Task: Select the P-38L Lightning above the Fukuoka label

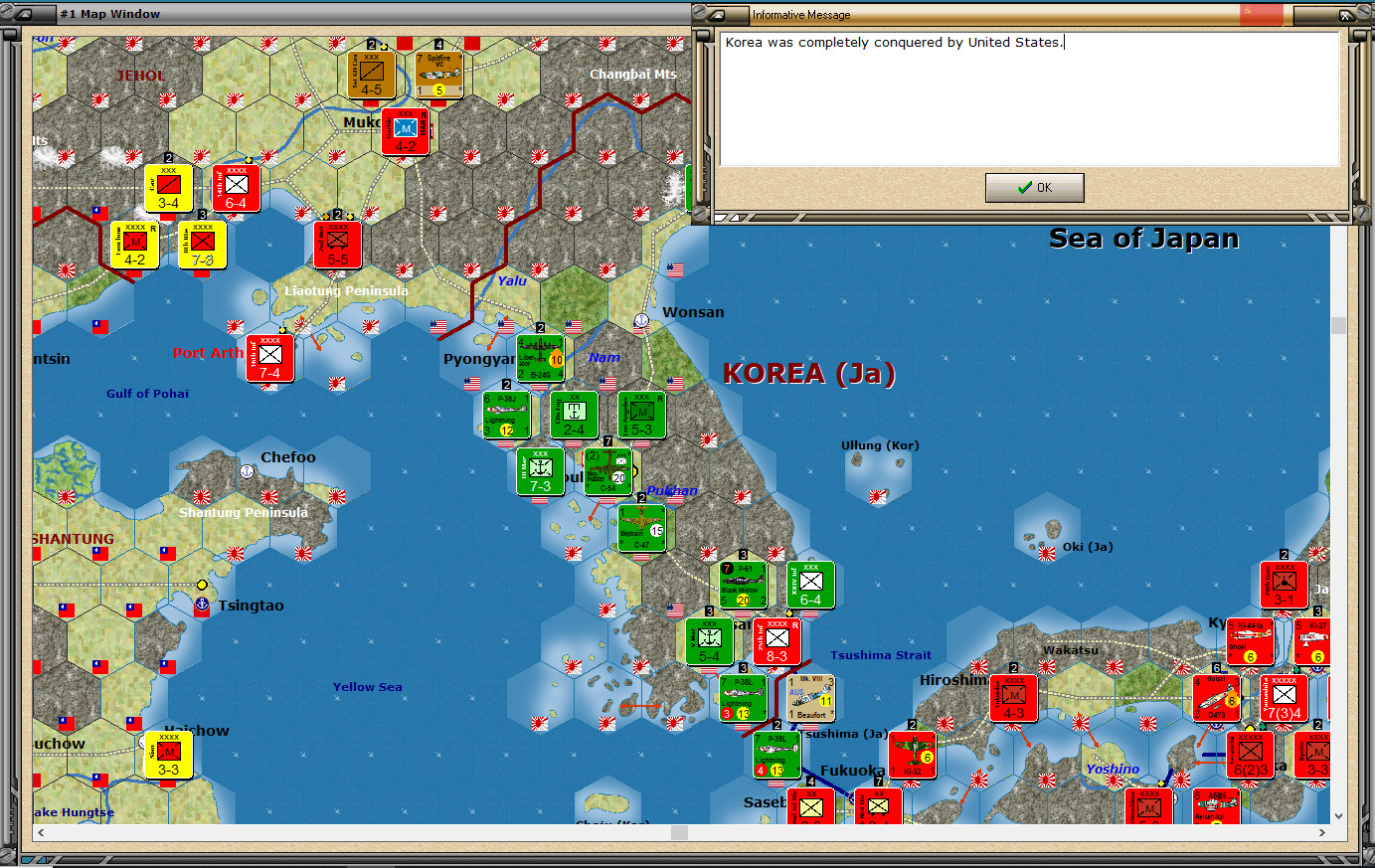Action: click(777, 755)
